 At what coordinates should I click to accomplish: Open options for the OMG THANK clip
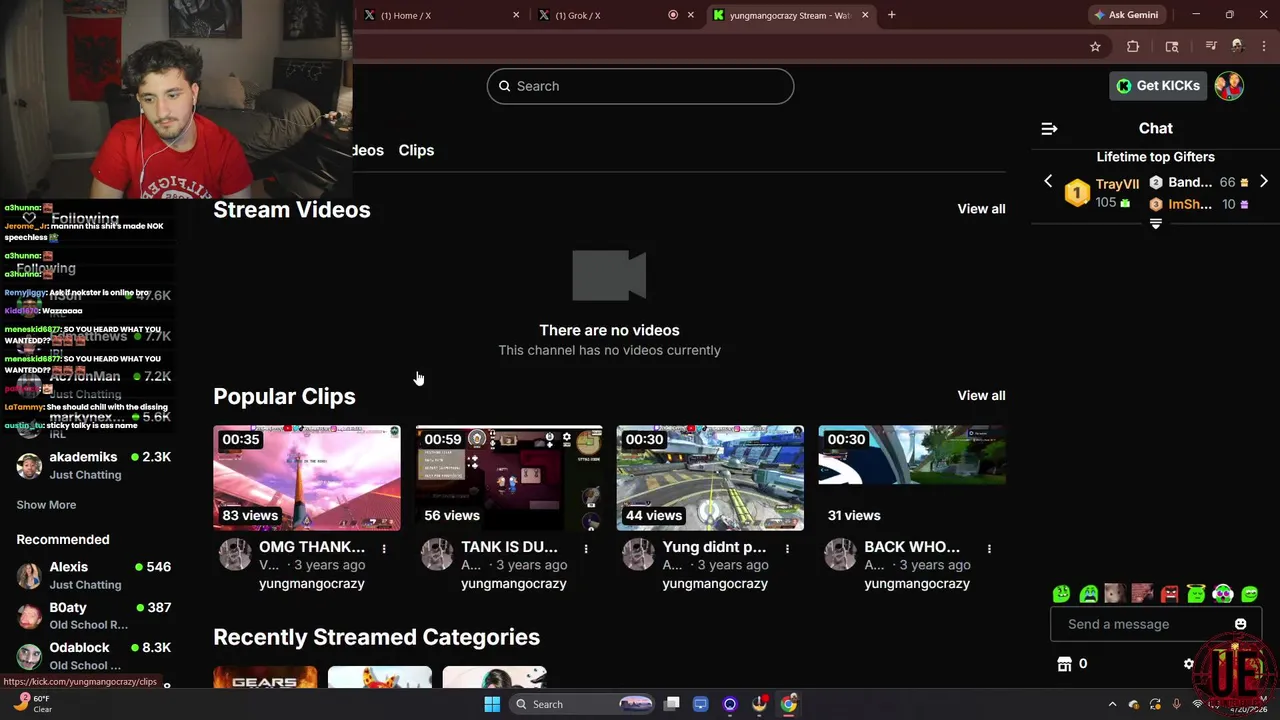(x=384, y=548)
